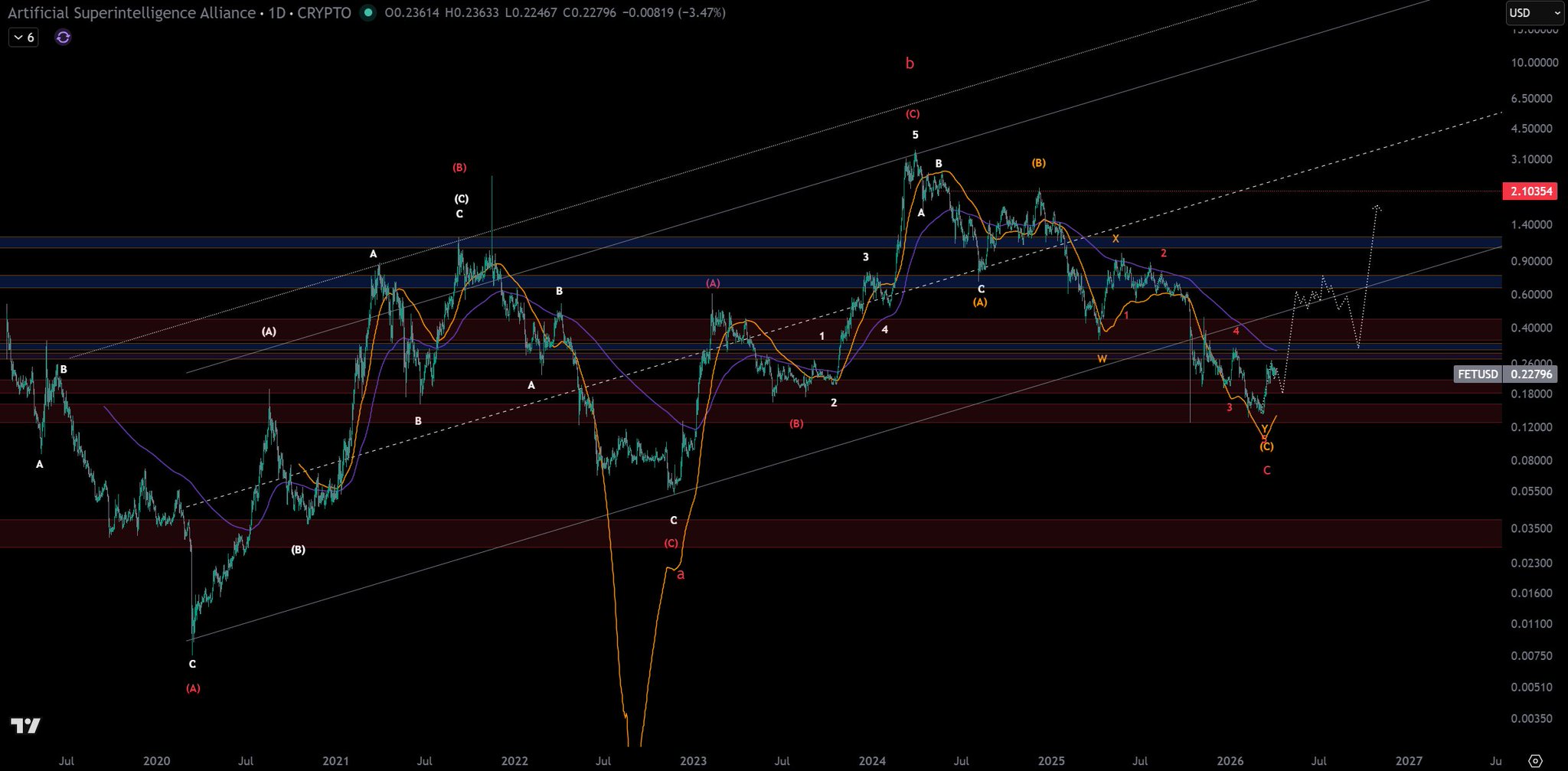Click the 2023 label on time axis

[693, 760]
